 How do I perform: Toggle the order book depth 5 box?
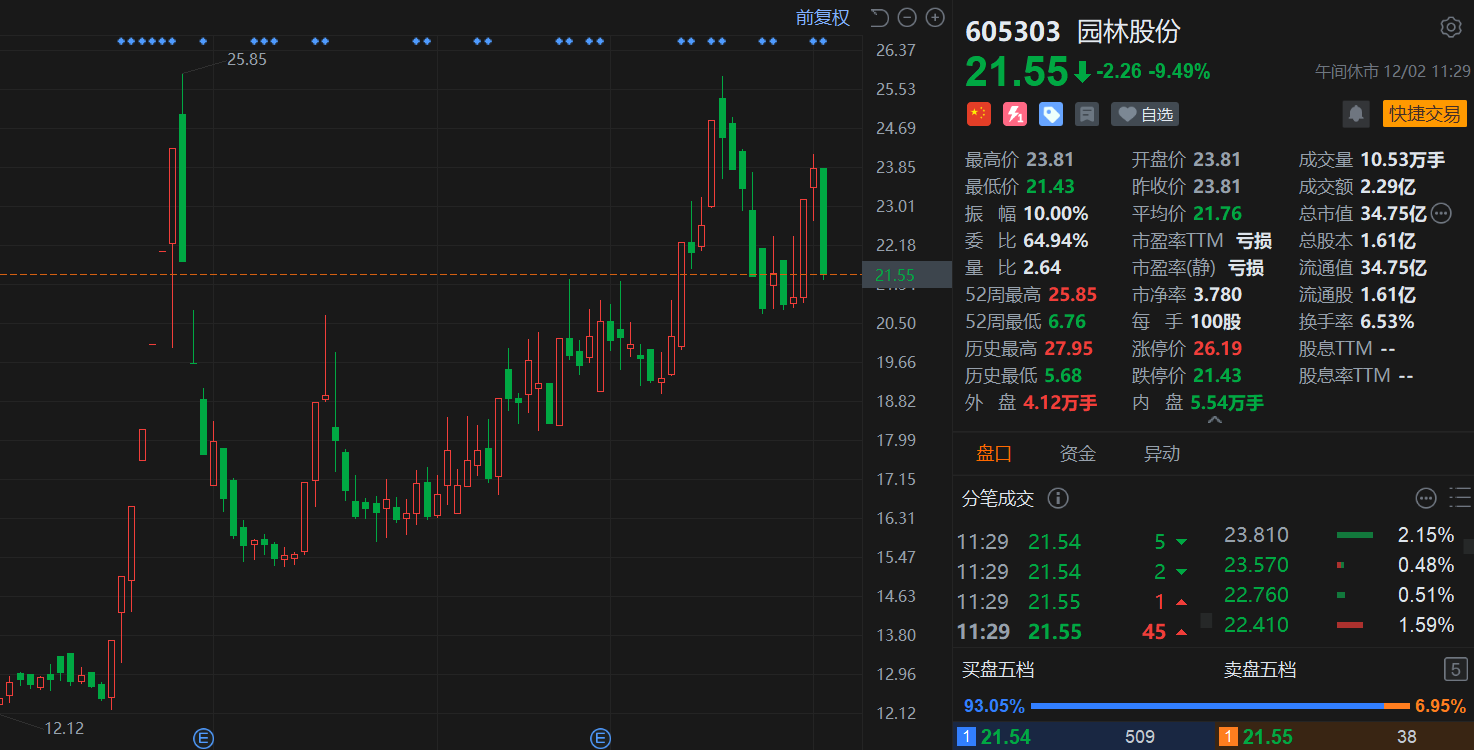1456,669
